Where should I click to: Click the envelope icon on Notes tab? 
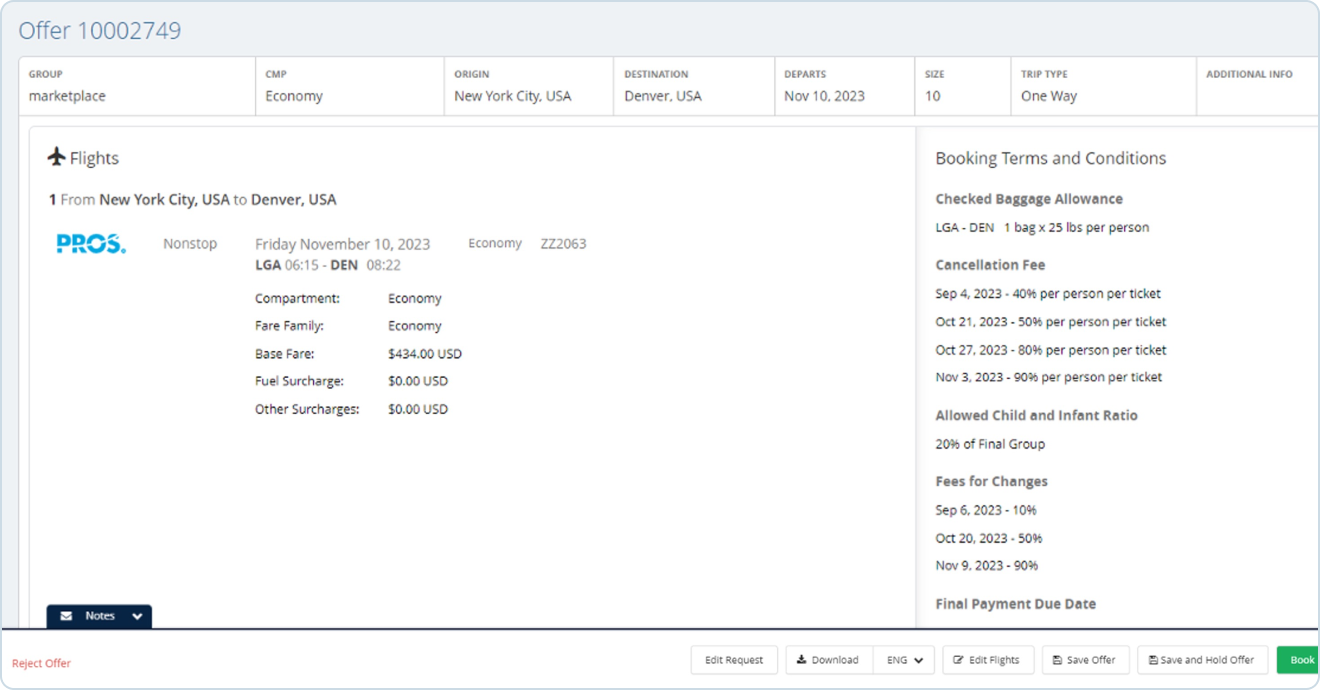coord(66,616)
